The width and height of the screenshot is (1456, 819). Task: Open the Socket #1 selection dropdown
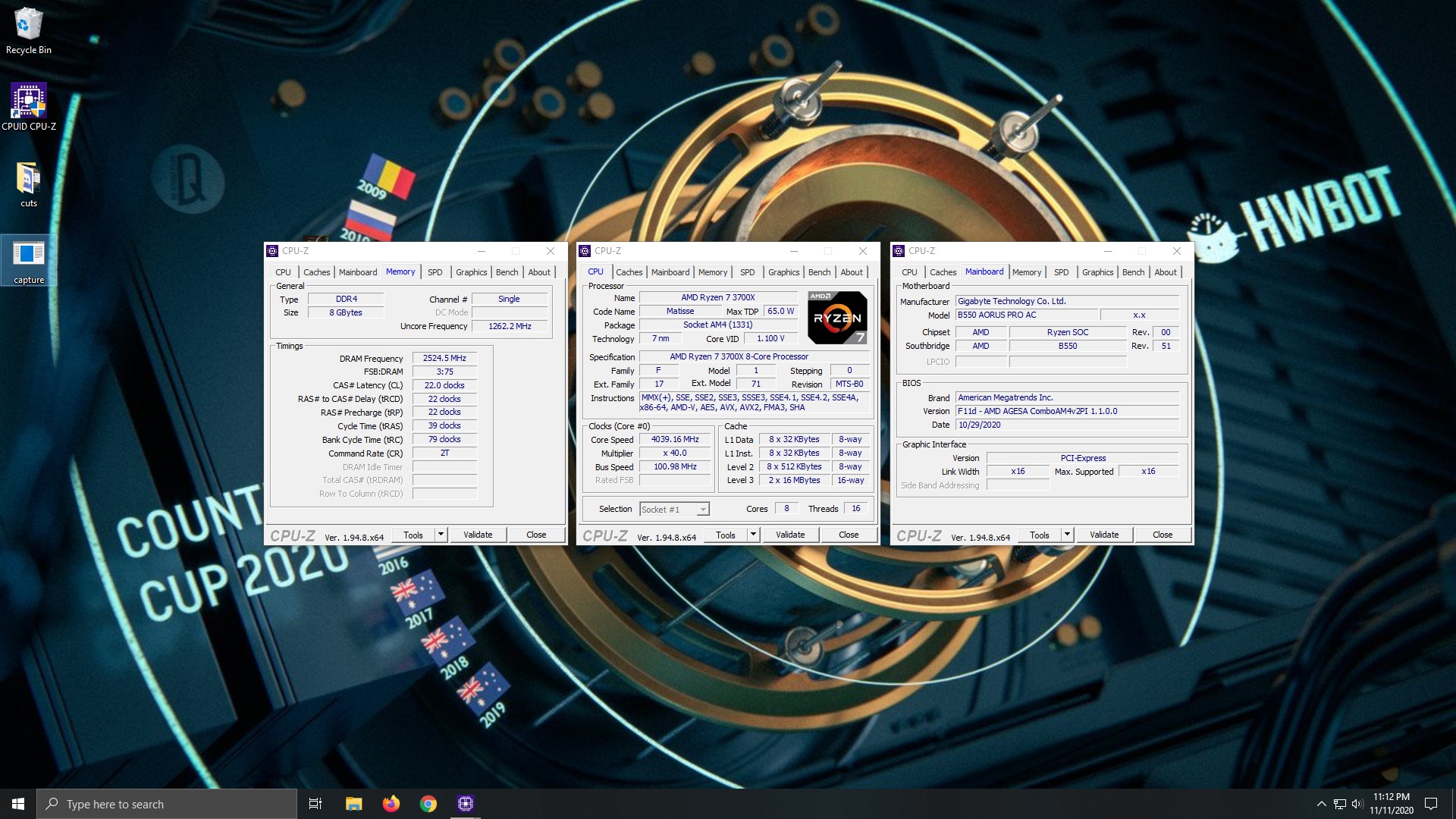(x=674, y=510)
